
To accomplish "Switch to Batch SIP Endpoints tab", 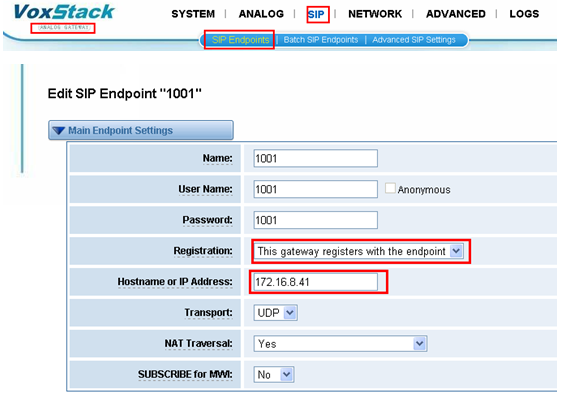I will point(321,40).
